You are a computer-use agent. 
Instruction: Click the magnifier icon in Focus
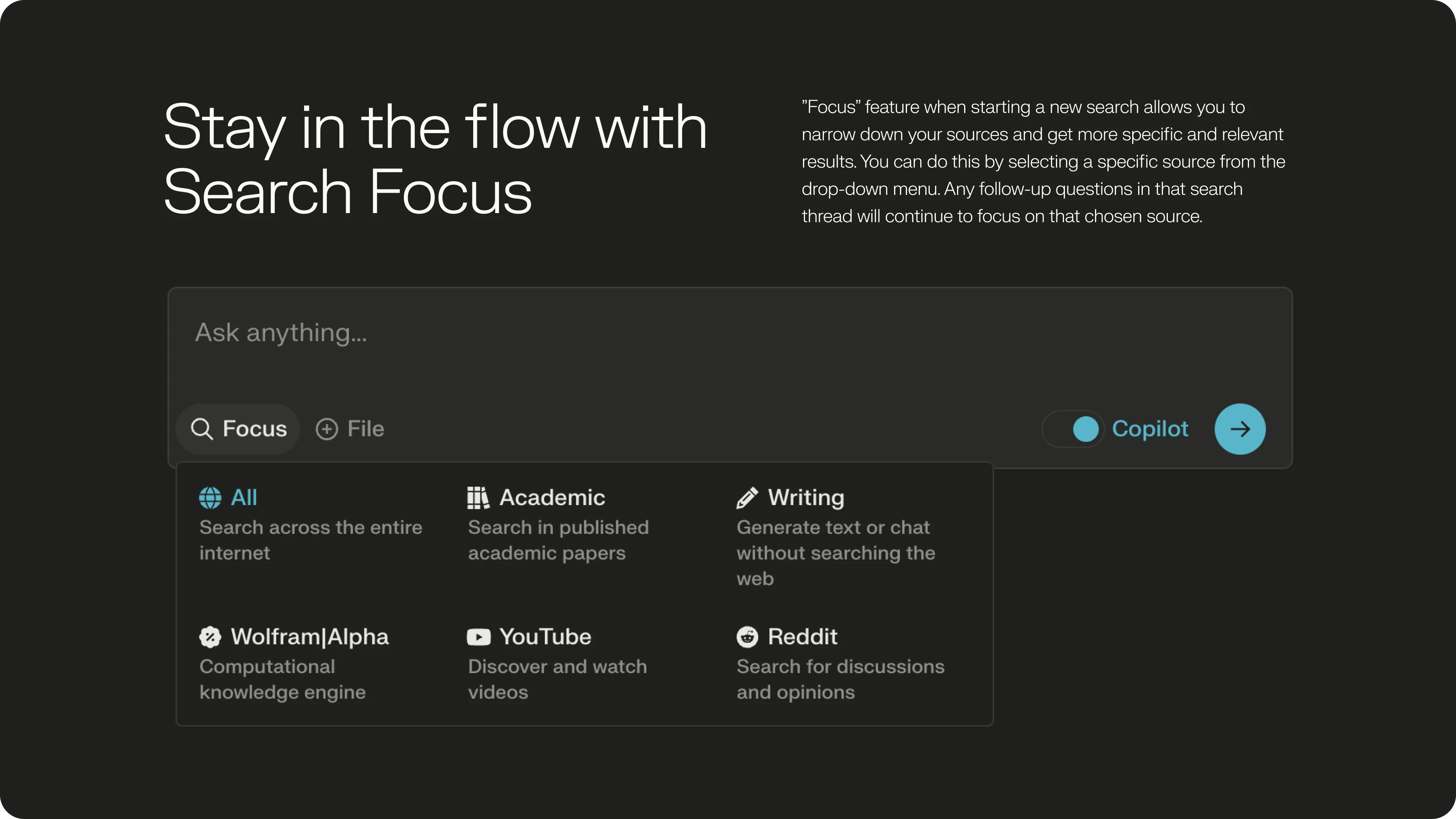(x=202, y=429)
